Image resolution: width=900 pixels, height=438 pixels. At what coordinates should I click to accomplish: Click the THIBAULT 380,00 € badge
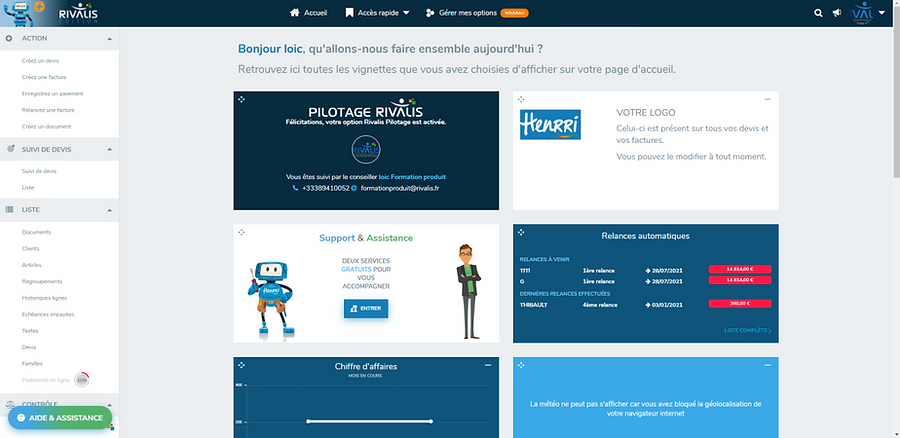[x=740, y=304]
